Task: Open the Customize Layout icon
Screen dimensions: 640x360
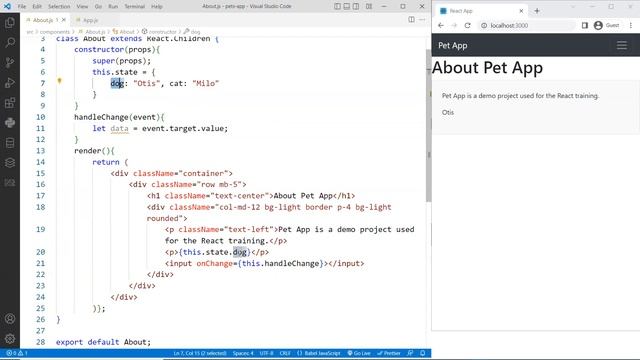Action: coord(369,7)
